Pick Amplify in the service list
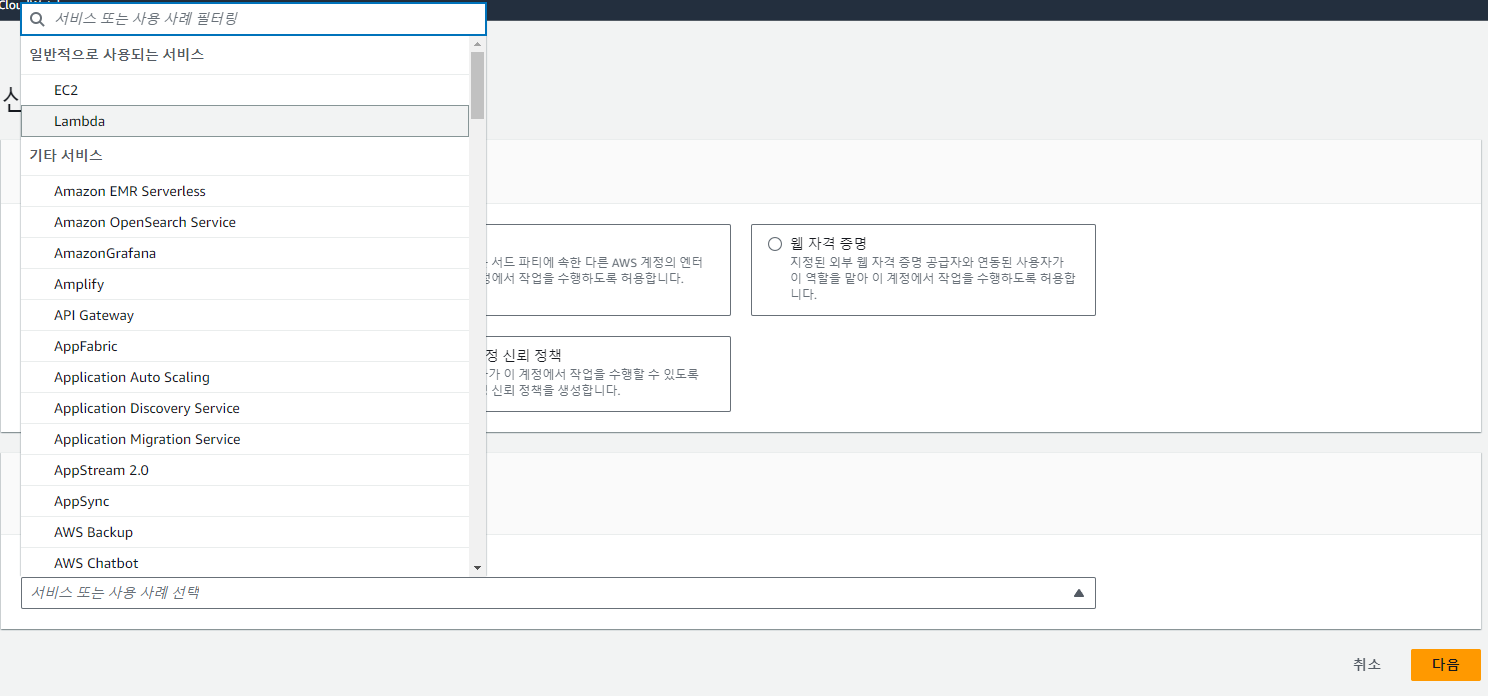Viewport: 1488px width, 696px height. [x=245, y=284]
